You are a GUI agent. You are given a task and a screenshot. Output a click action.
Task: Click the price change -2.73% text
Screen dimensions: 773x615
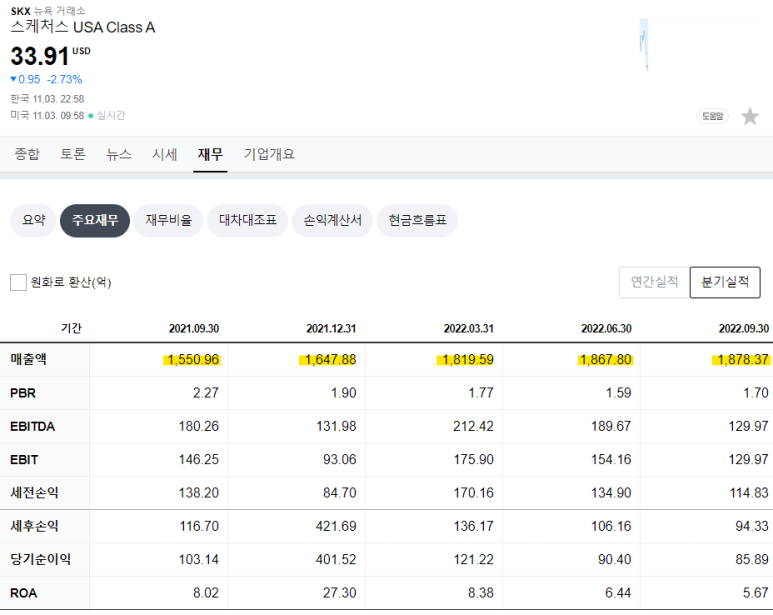[65, 79]
